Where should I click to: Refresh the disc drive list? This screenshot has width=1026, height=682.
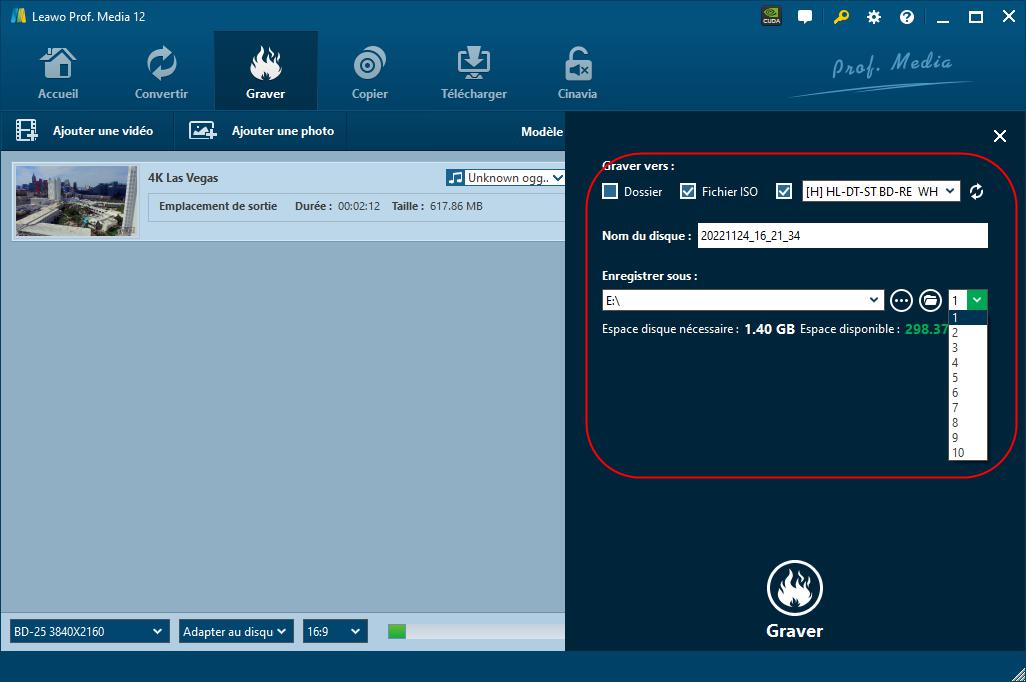(976, 191)
